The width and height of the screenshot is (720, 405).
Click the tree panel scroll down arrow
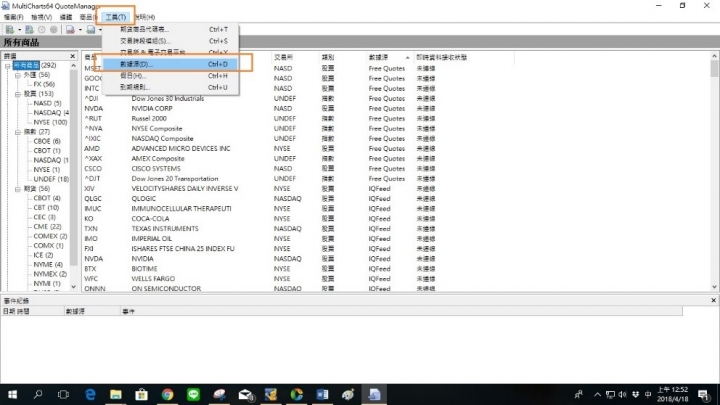coord(73,287)
